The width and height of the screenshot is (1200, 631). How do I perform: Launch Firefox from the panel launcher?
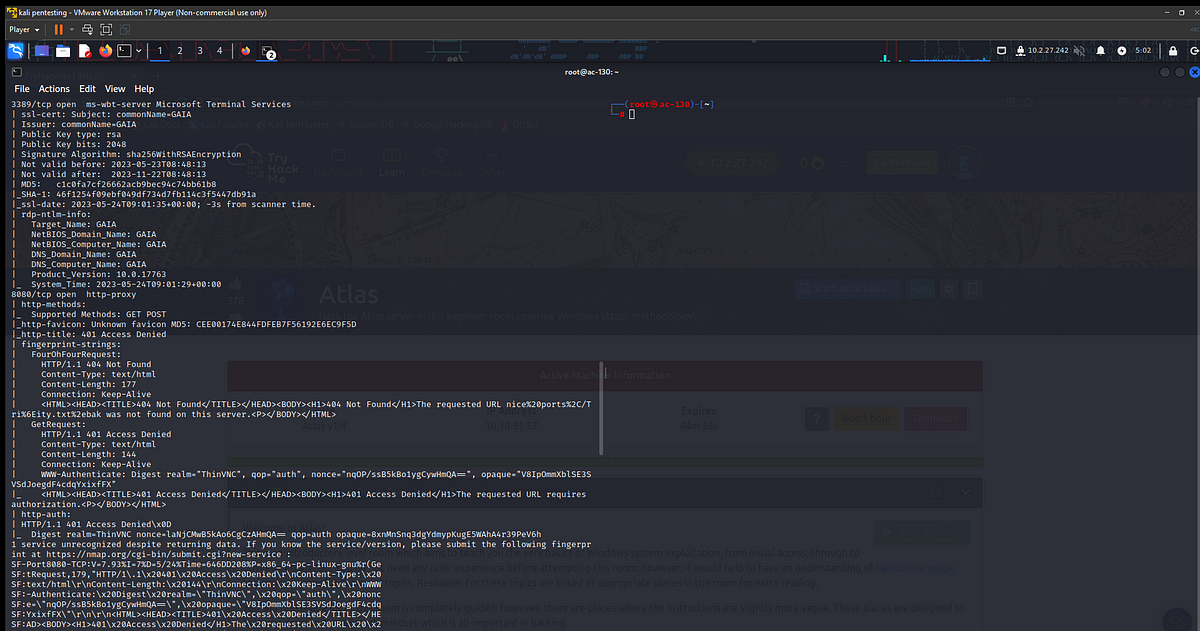pos(105,51)
